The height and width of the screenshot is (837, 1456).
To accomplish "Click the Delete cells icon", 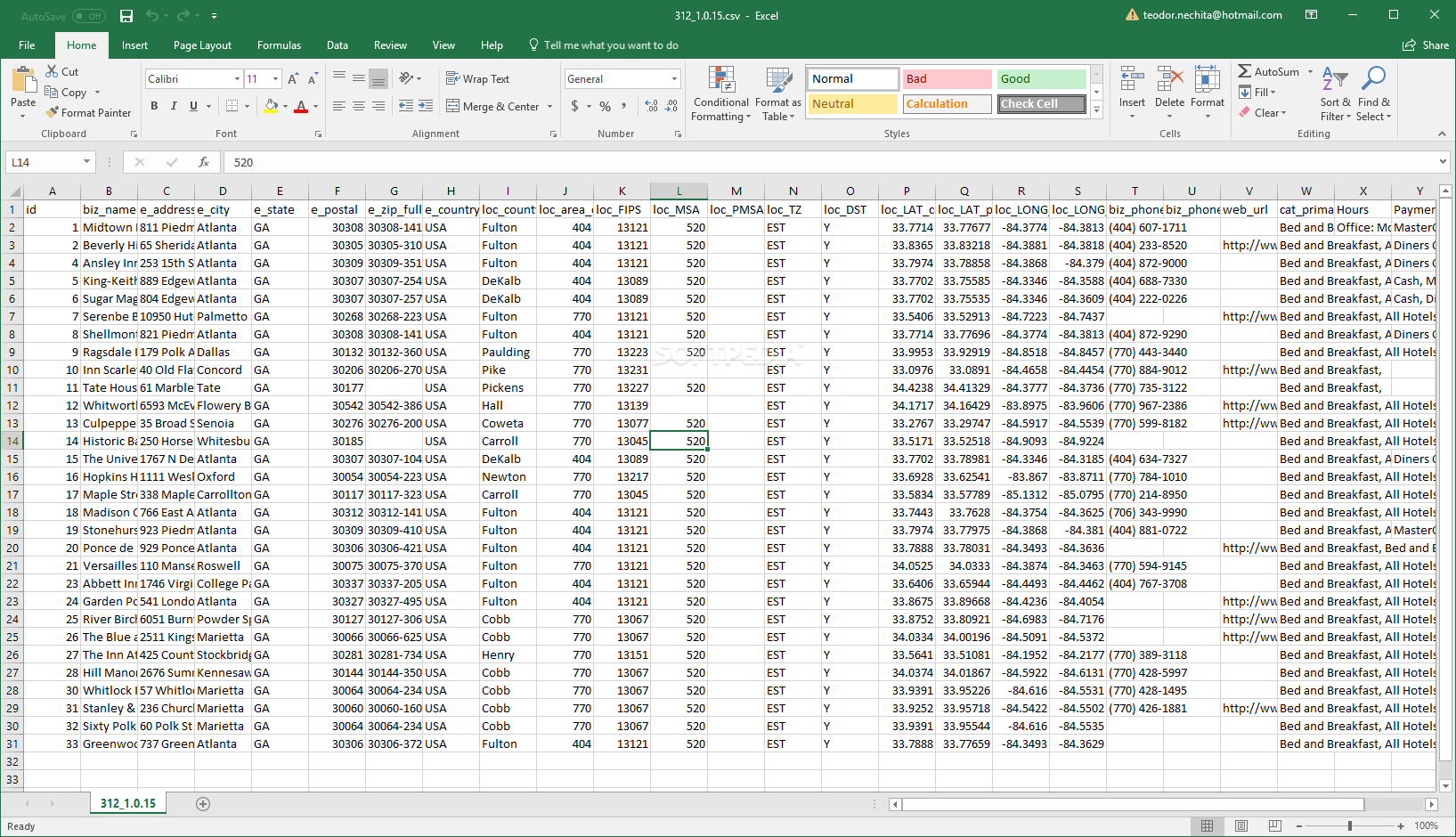I will (1169, 80).
